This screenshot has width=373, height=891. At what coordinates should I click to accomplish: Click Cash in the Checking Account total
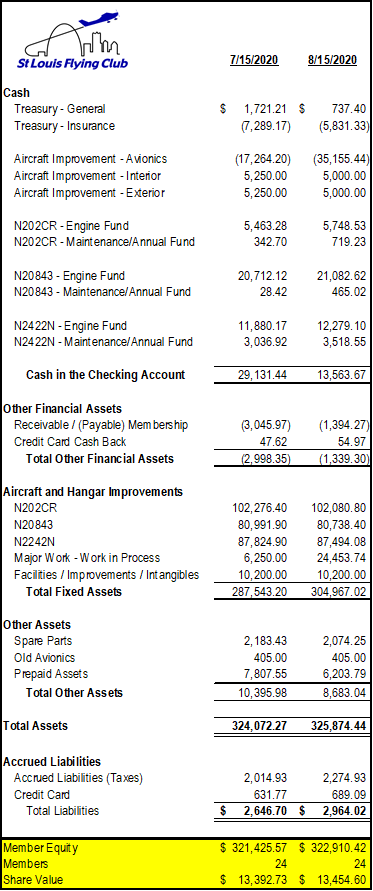[x=105, y=374]
